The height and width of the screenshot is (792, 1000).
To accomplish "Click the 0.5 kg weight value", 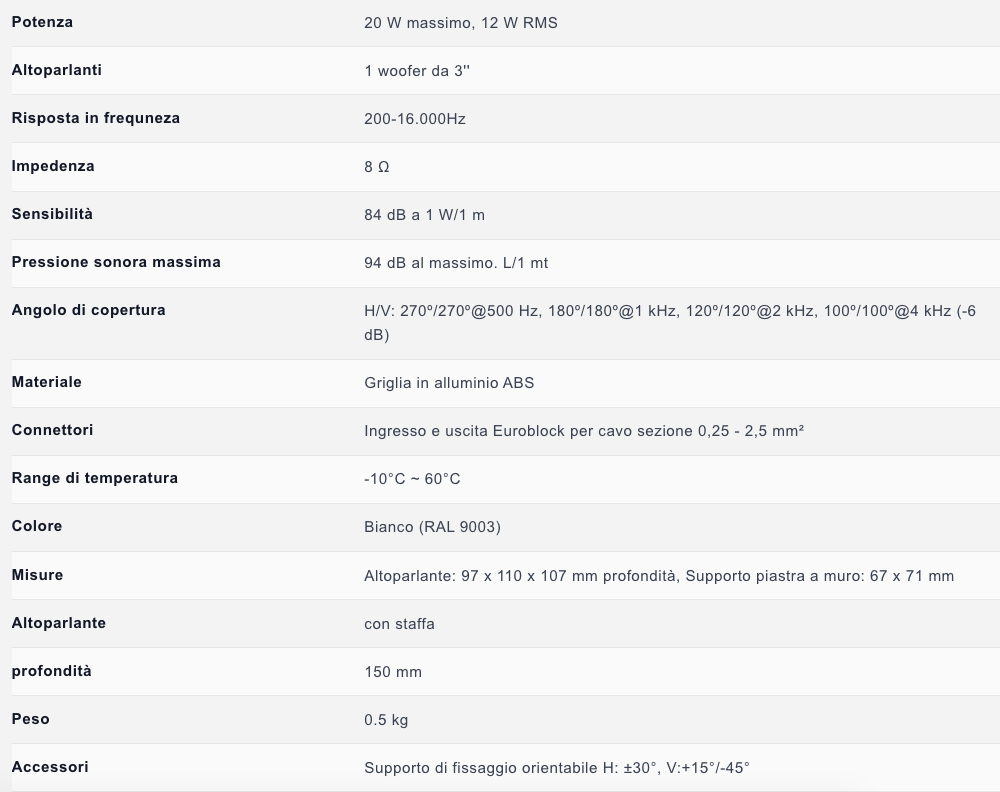I will [x=386, y=720].
